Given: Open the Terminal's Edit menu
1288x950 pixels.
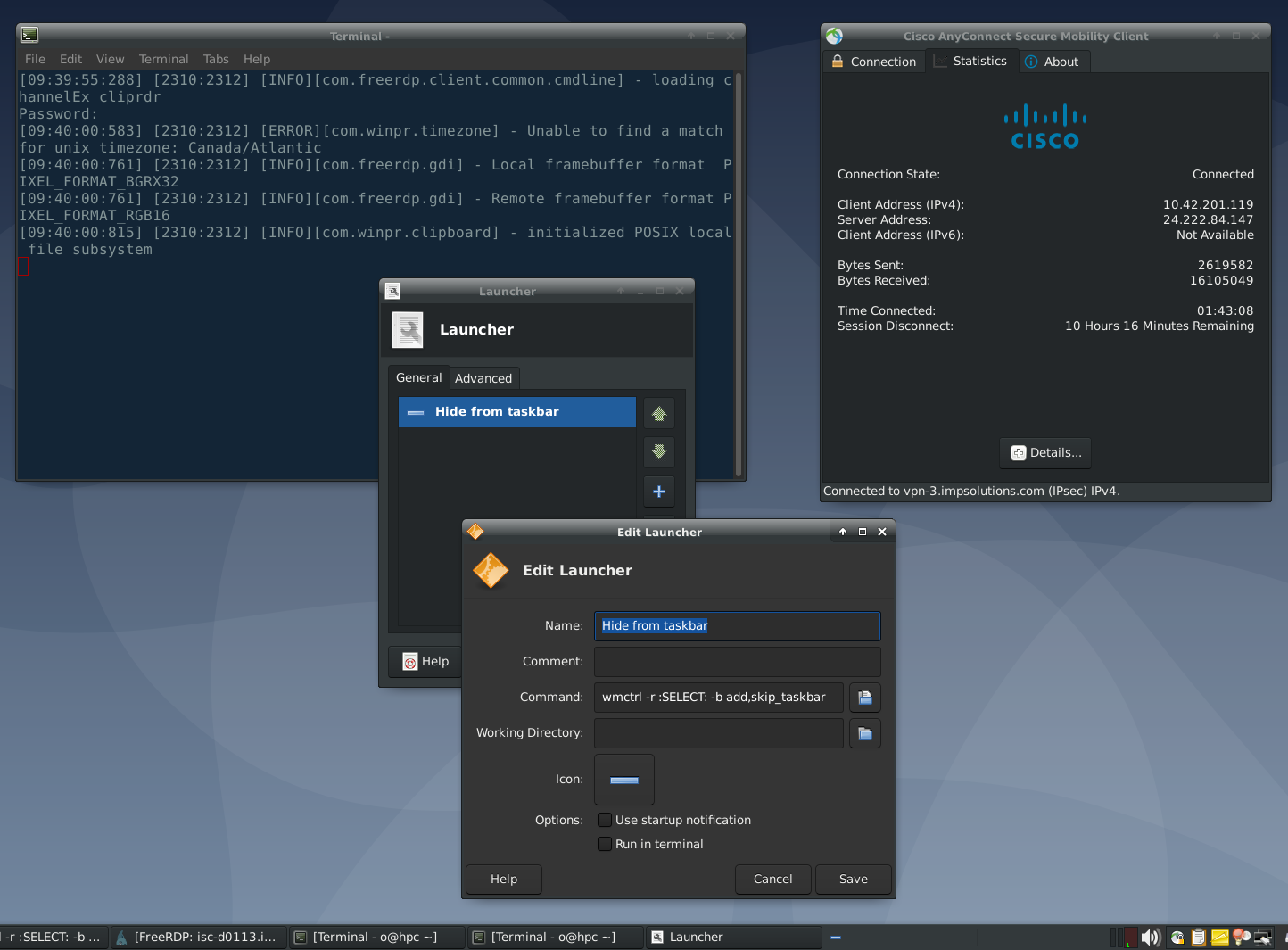Looking at the screenshot, I should click(x=70, y=59).
